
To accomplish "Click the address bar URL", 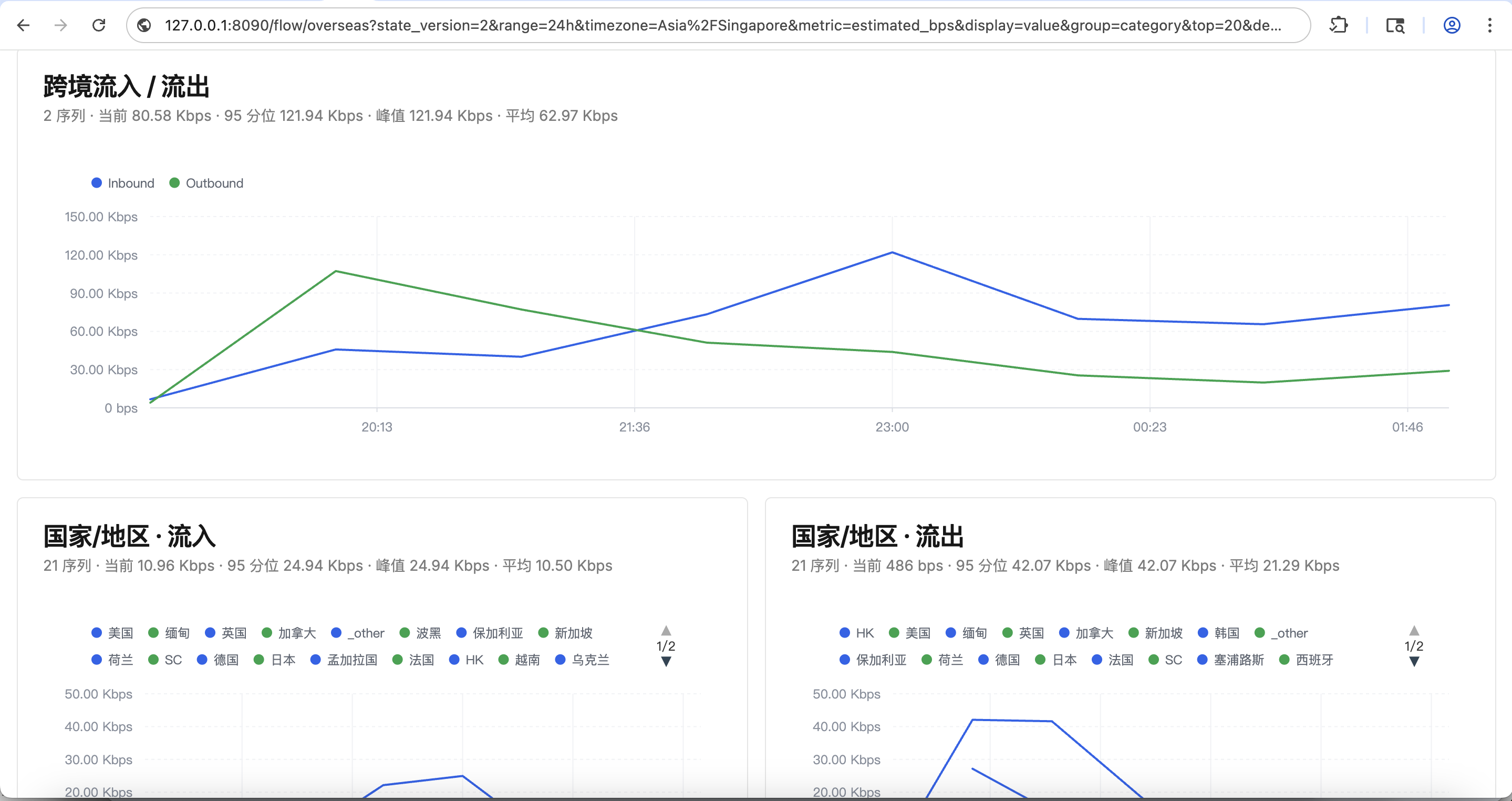I will pos(722,25).
